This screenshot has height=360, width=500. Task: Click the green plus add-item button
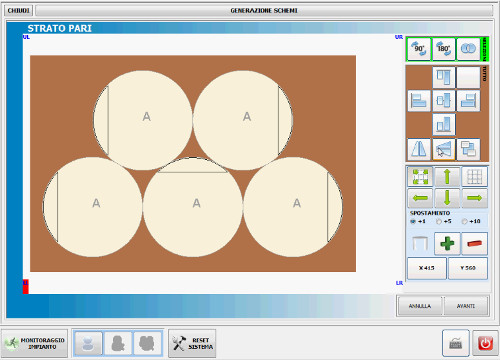click(447, 243)
